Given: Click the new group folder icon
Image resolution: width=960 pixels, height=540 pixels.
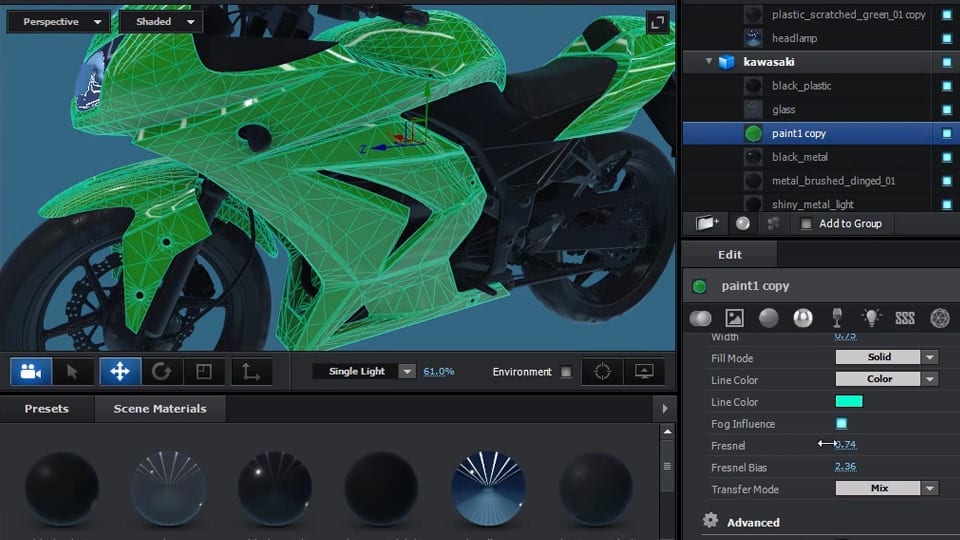Looking at the screenshot, I should coord(708,224).
